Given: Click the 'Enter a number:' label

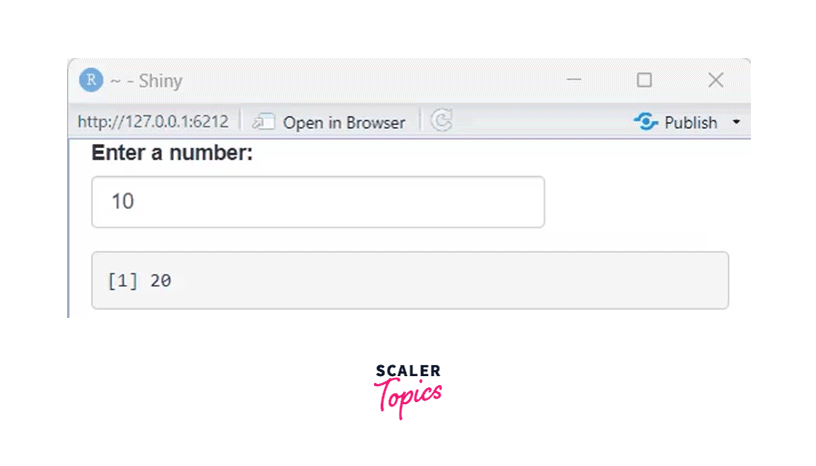Looking at the screenshot, I should pos(172,153).
